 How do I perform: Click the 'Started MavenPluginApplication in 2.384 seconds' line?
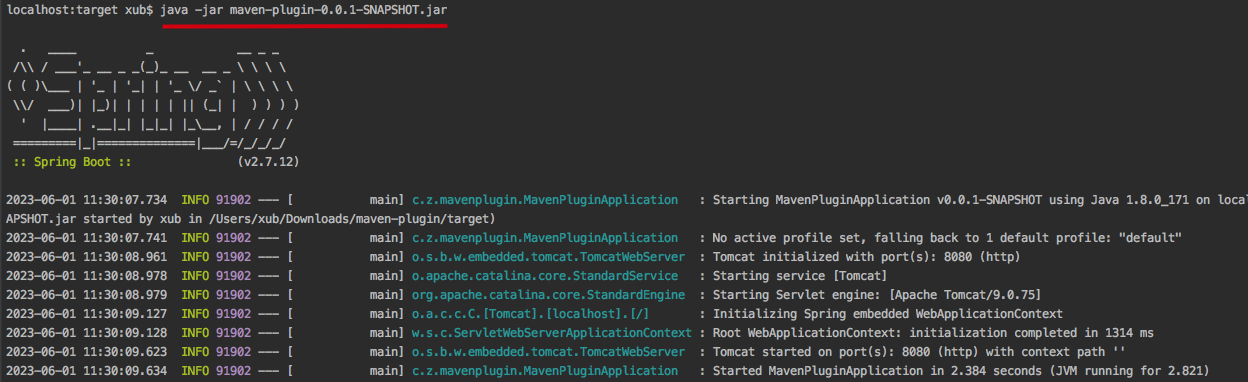960,371
